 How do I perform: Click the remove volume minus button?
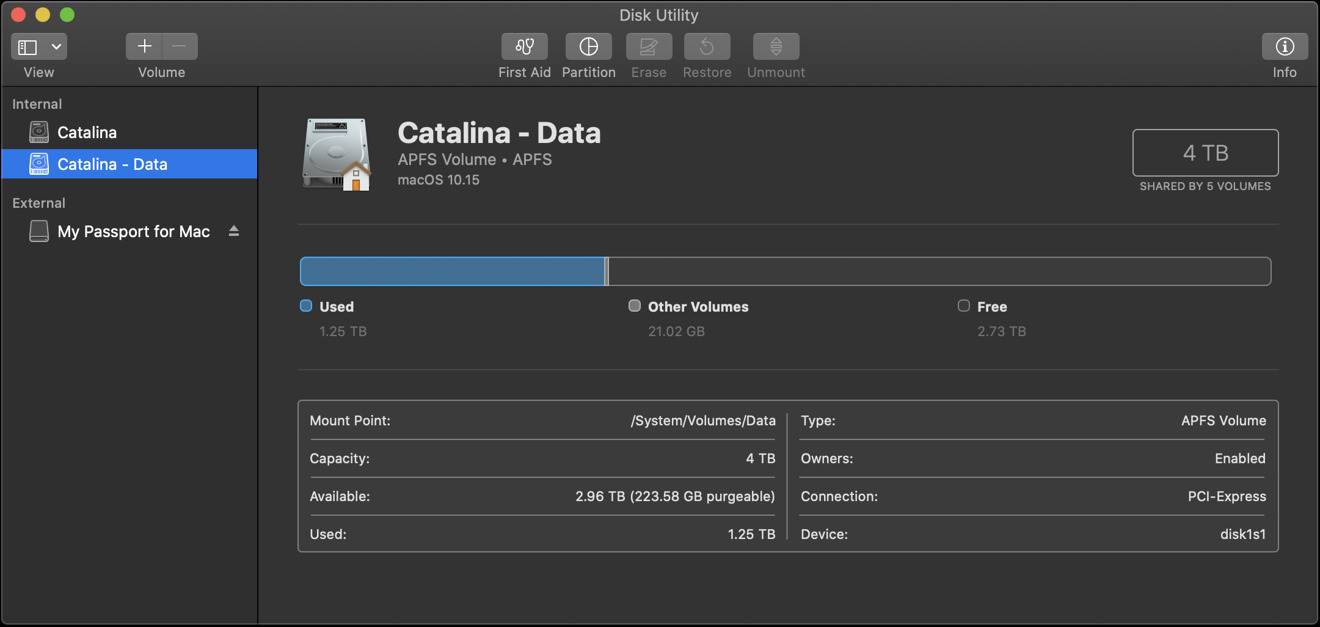180,46
